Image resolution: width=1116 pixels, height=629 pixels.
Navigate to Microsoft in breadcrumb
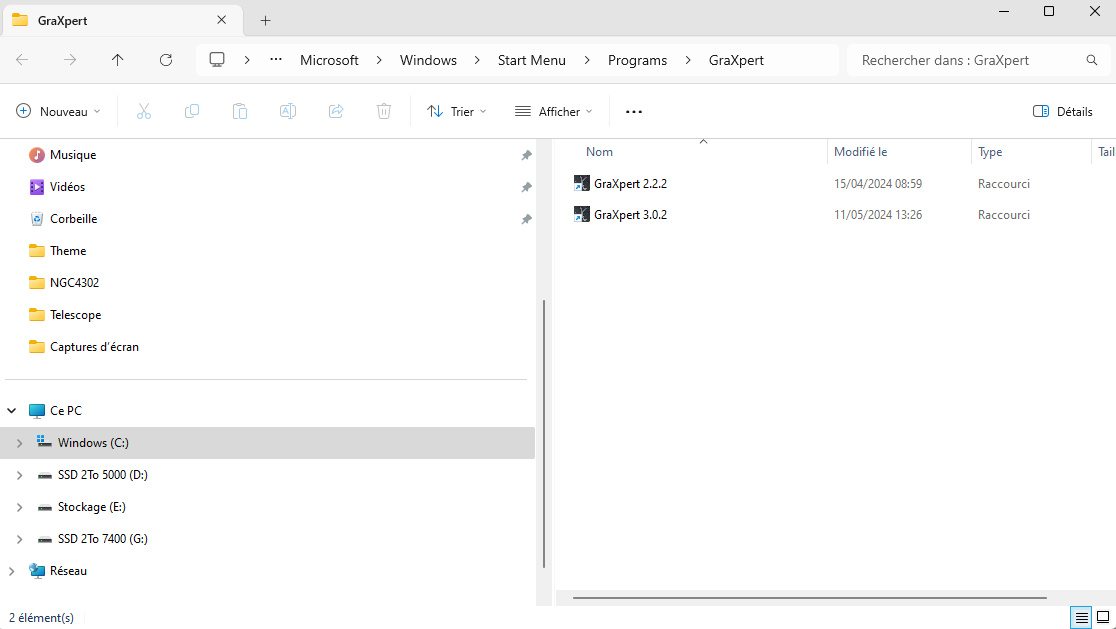coord(330,60)
